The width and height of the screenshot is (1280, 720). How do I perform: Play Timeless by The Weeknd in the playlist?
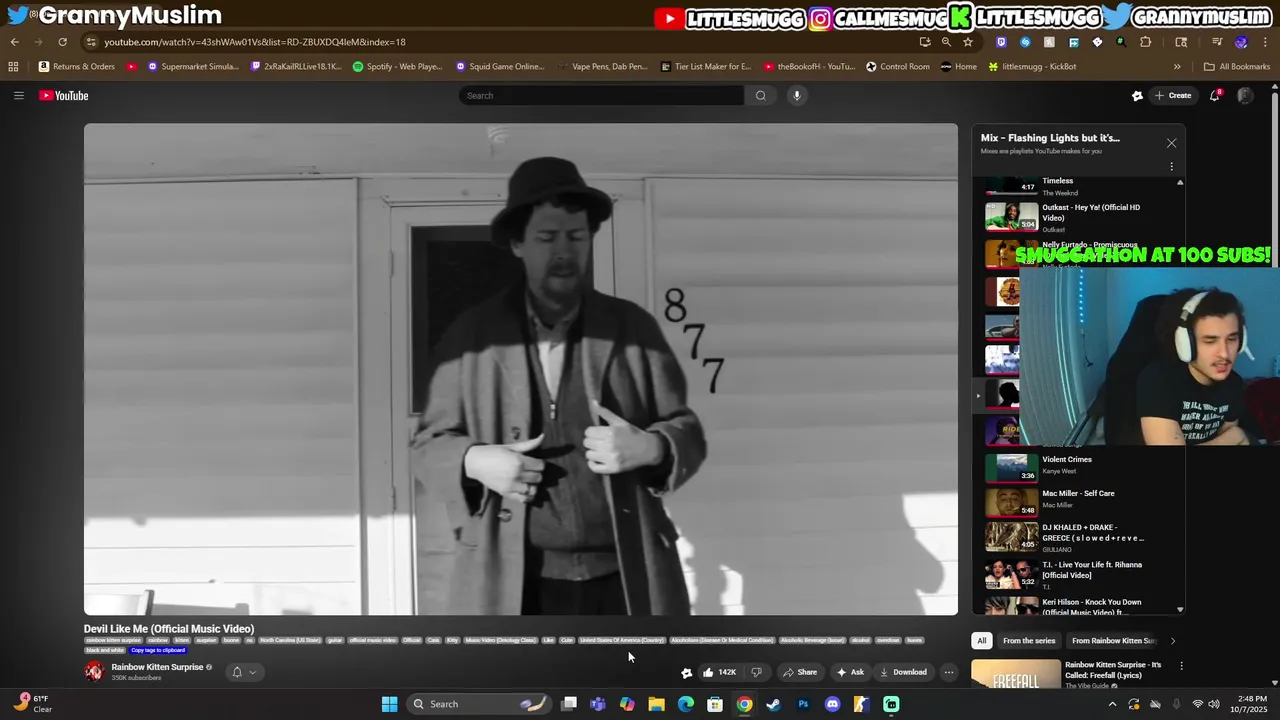click(x=1079, y=186)
